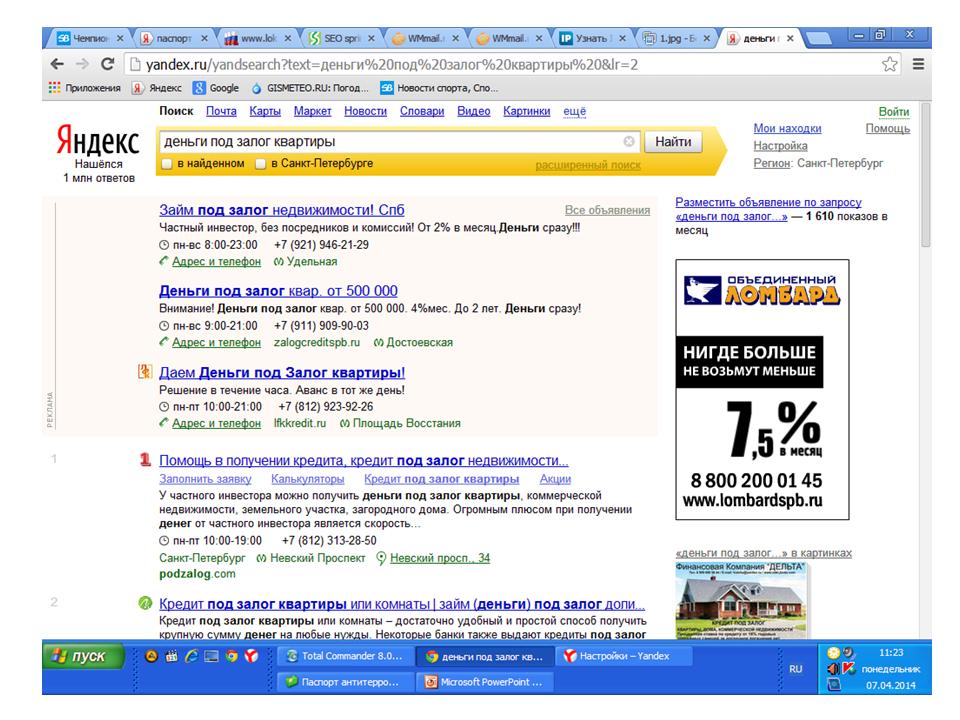
Task: Click the Яндекс logo
Action: pos(98,141)
